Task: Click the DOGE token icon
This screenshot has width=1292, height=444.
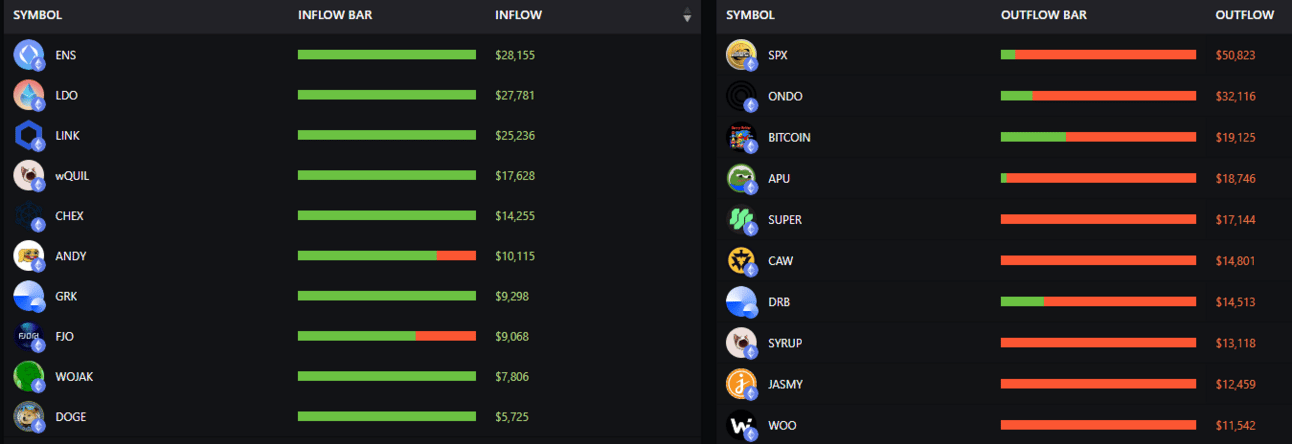Action: click(28, 416)
